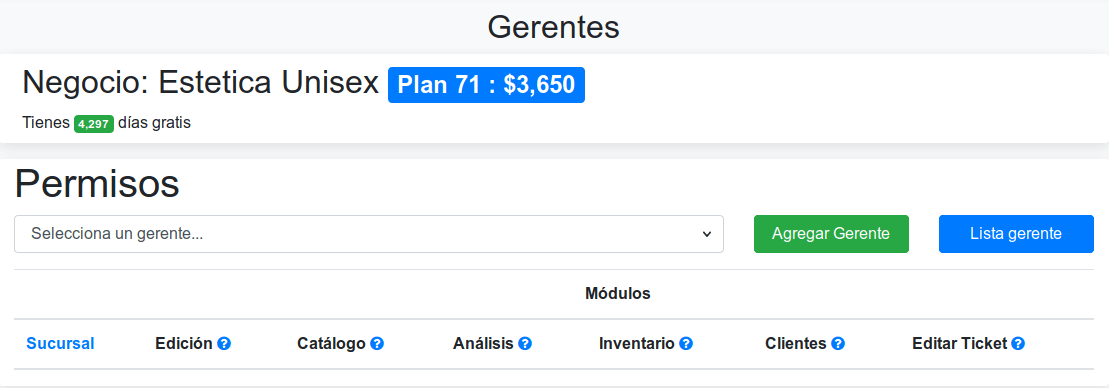Click the Módulos table heading
The height and width of the screenshot is (388, 1109).
pos(617,293)
